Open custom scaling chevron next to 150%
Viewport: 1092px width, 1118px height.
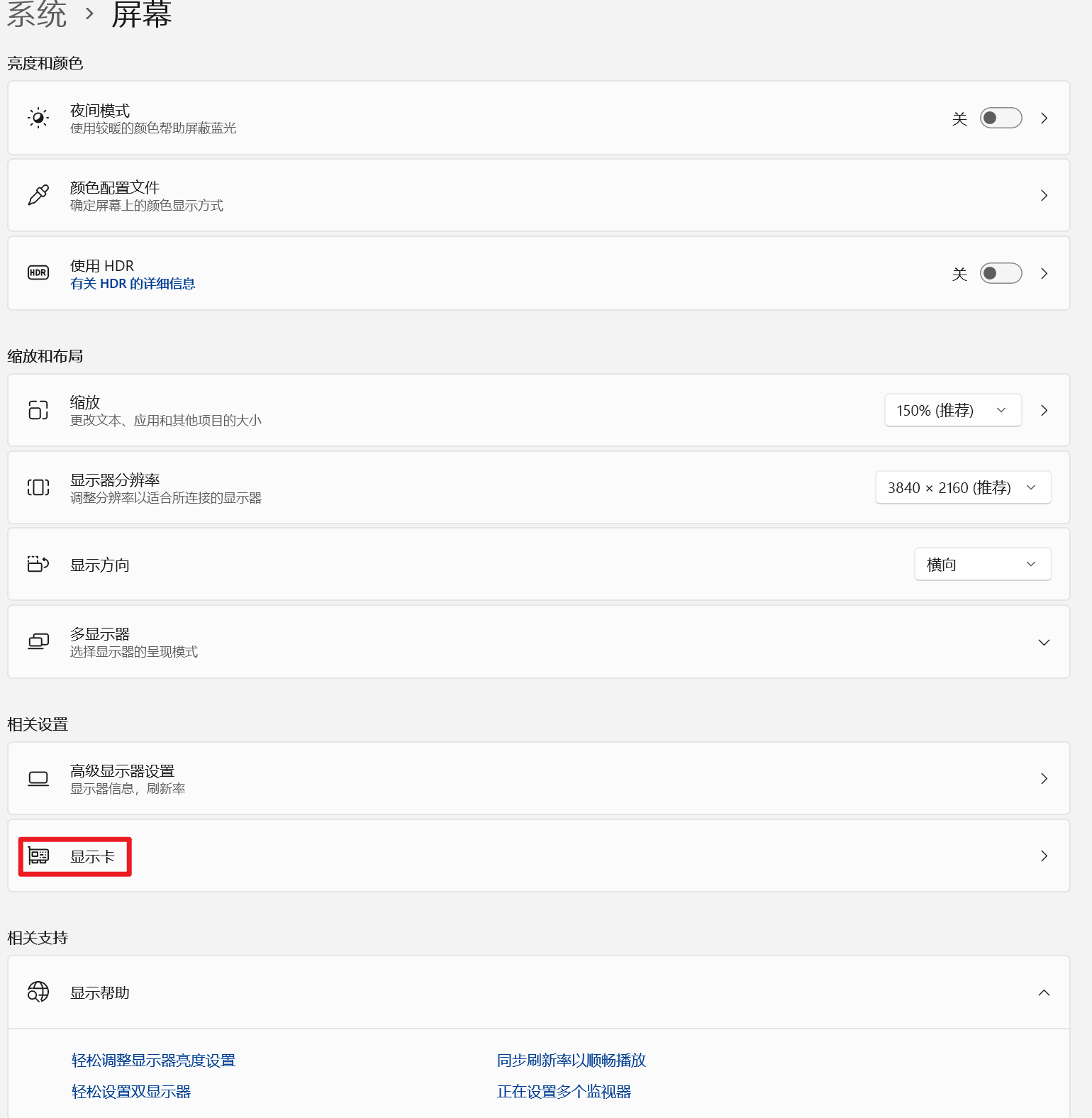tap(1044, 410)
